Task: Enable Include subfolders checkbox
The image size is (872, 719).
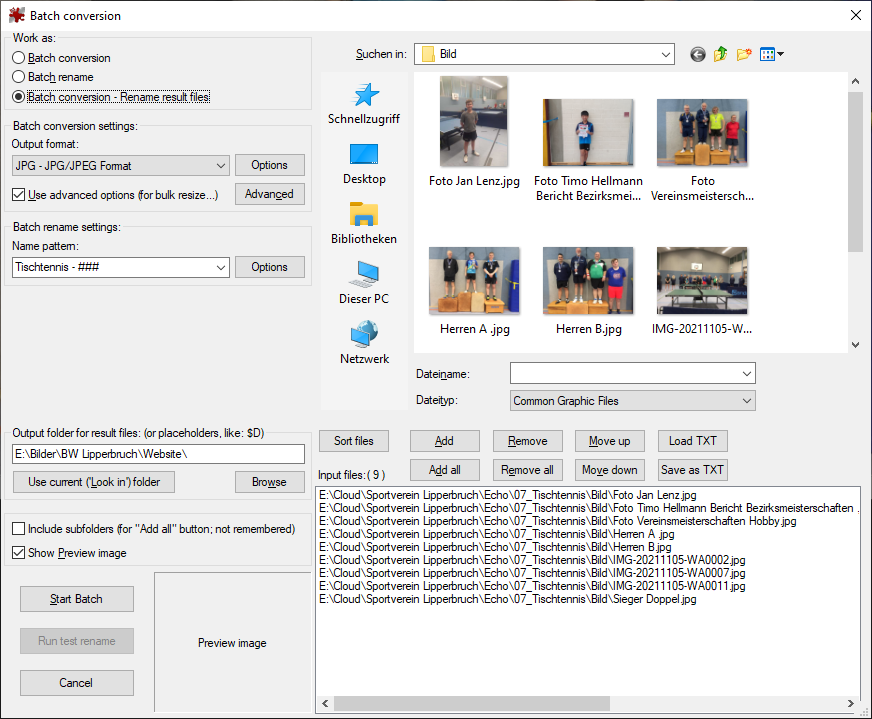Action: [19, 529]
